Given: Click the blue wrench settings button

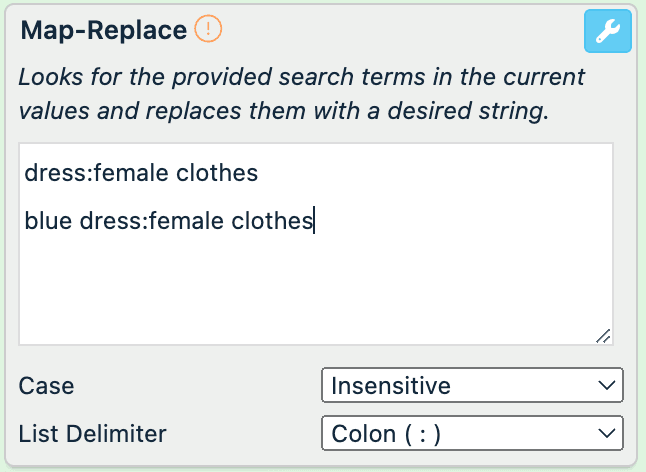Looking at the screenshot, I should (607, 32).
